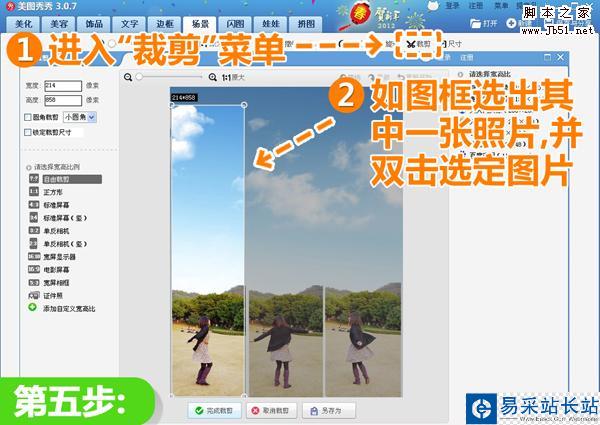Select the 电影屏幕 16:9 ratio icon
Image resolution: width=600 pixels, height=425 pixels.
[x=34, y=269]
